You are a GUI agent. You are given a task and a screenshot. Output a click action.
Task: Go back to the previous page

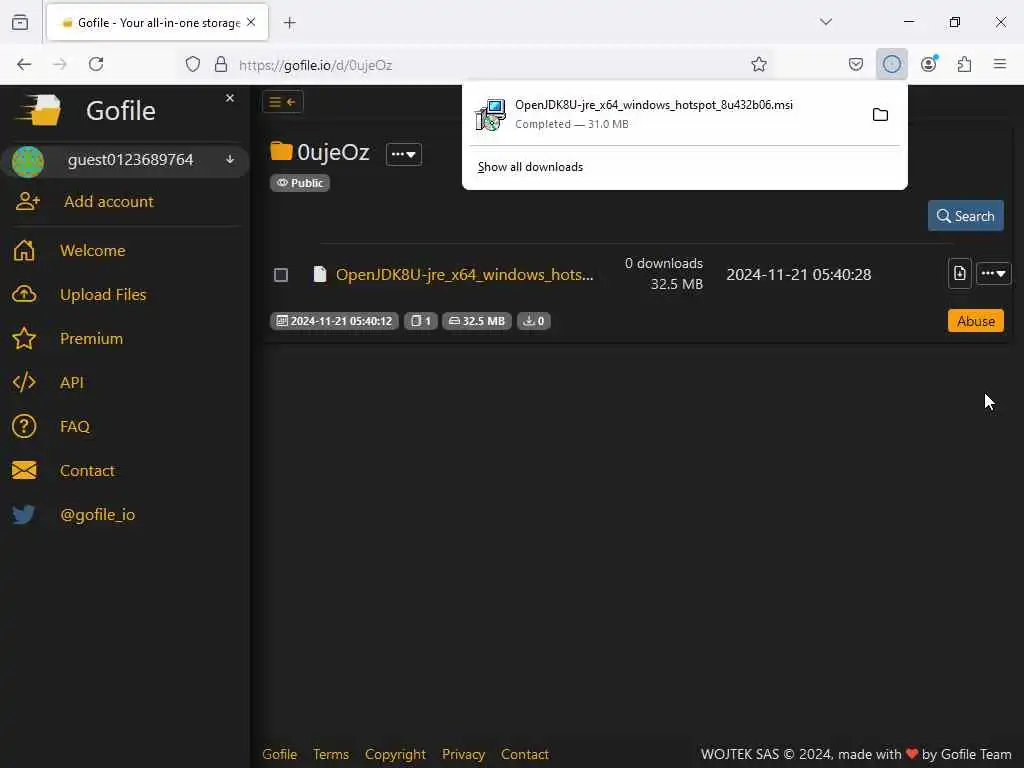(x=24, y=64)
